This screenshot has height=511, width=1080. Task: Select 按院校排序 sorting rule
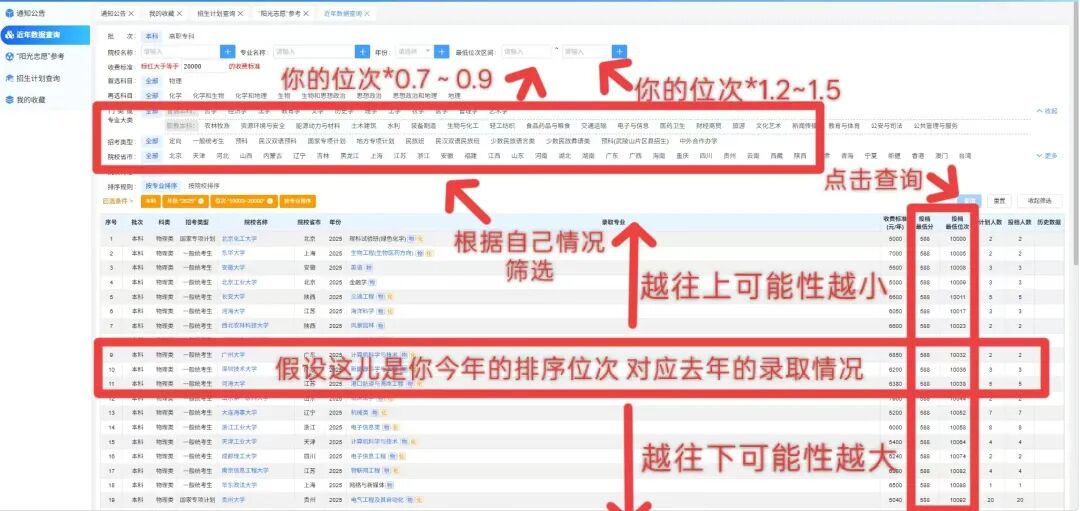(x=204, y=186)
